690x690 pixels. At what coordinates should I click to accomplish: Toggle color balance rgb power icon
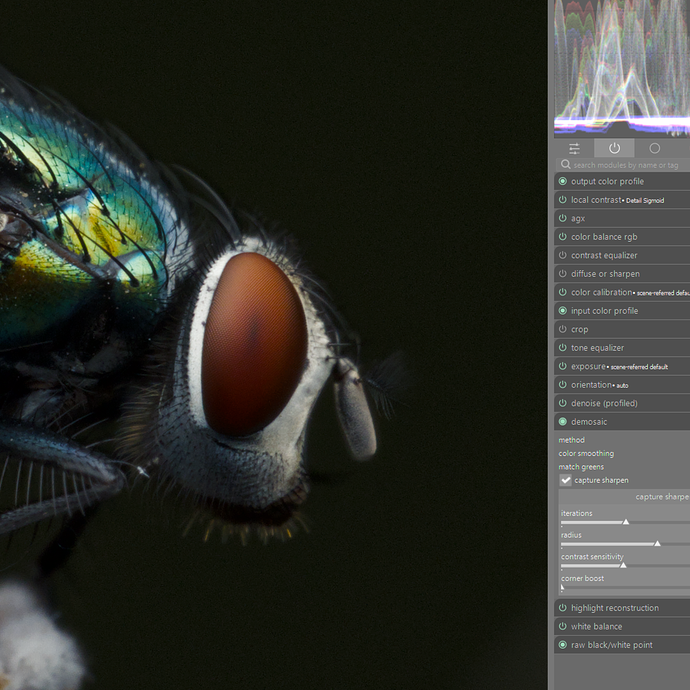click(x=563, y=237)
